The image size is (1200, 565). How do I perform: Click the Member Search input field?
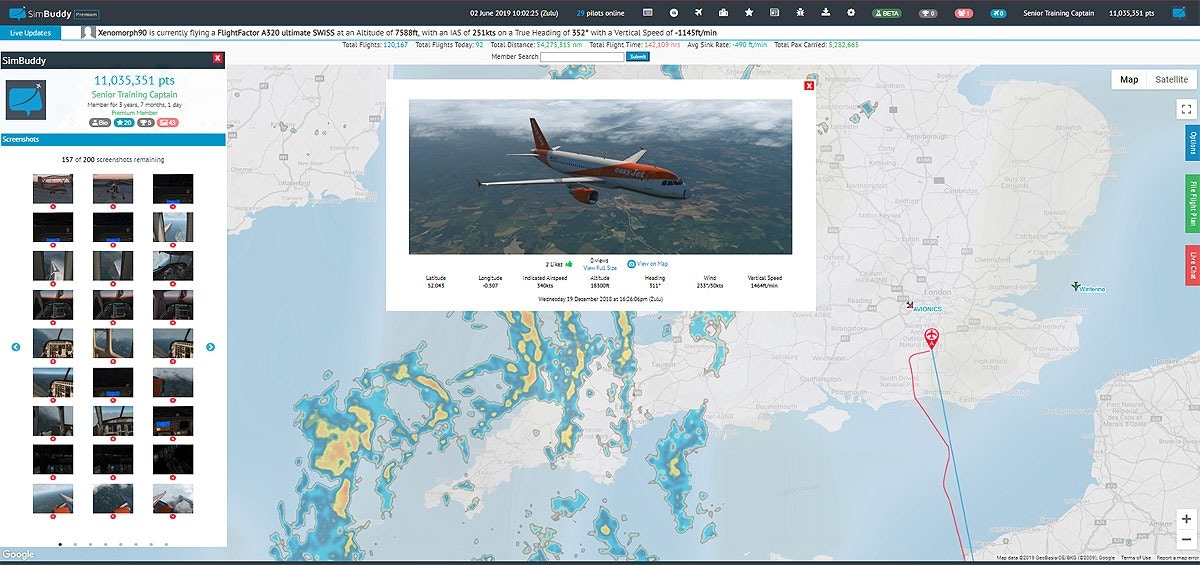(582, 57)
